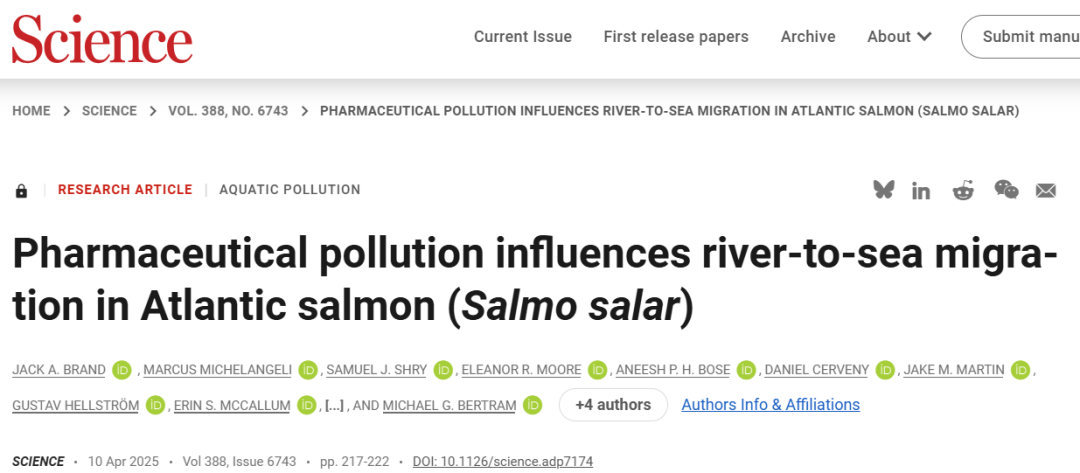Navigate to Vol. 388, No. 6743 breadcrumb
Viewport: 1080px width, 473px height.
pyautogui.click(x=228, y=111)
